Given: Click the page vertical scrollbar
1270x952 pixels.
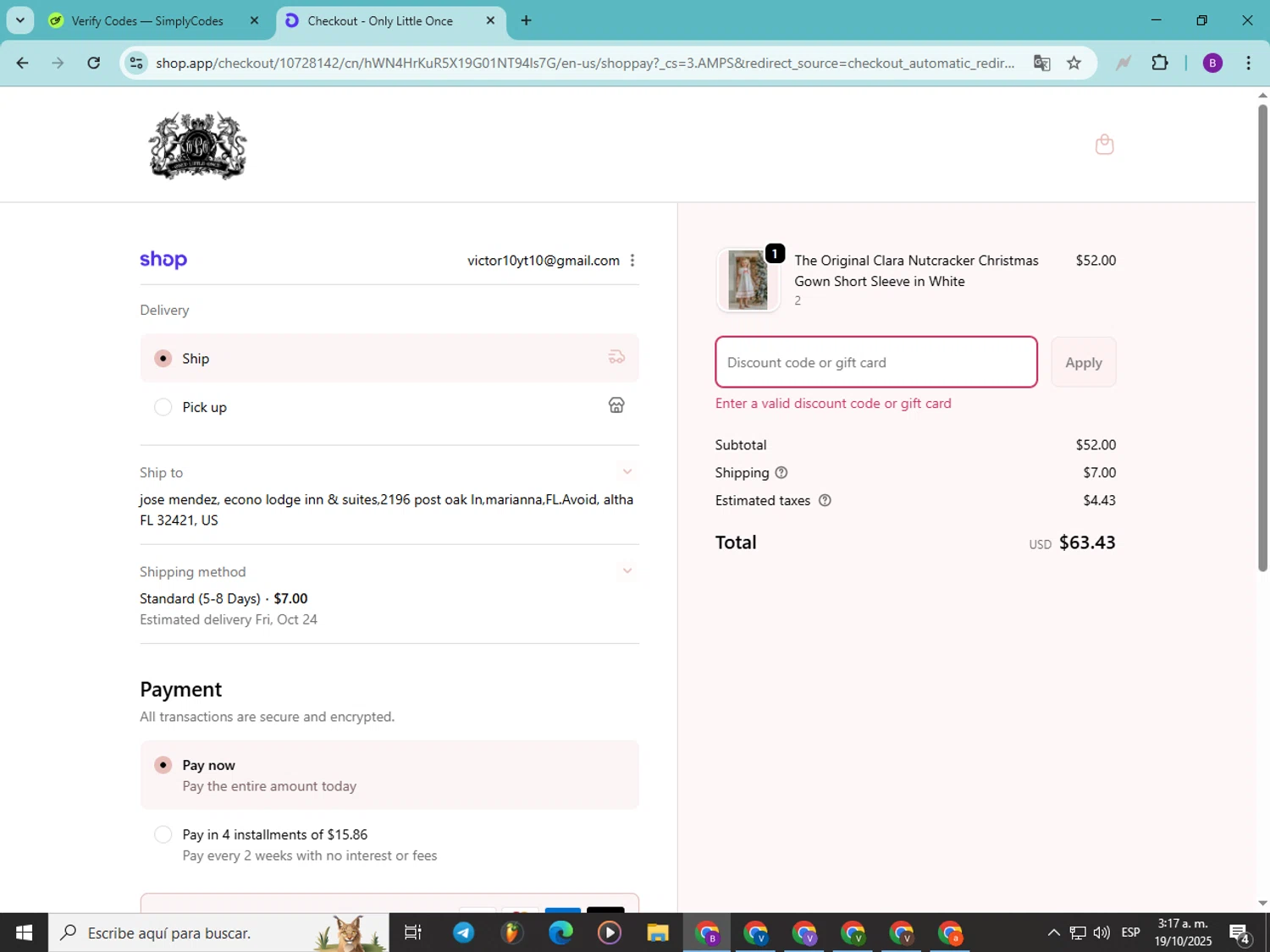Looking at the screenshot, I should [x=1262, y=338].
